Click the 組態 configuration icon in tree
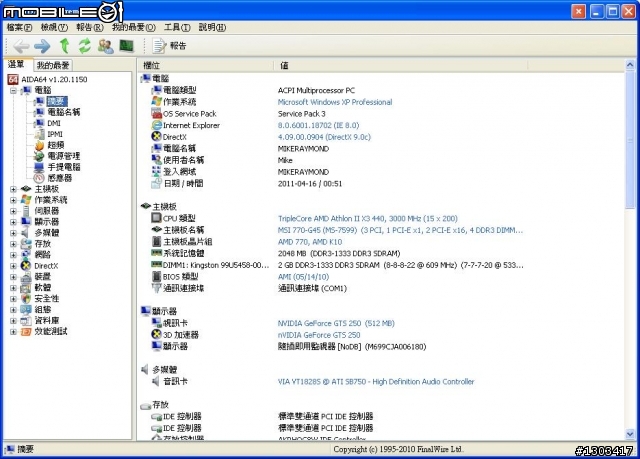This screenshot has width=640, height=459. [26, 310]
